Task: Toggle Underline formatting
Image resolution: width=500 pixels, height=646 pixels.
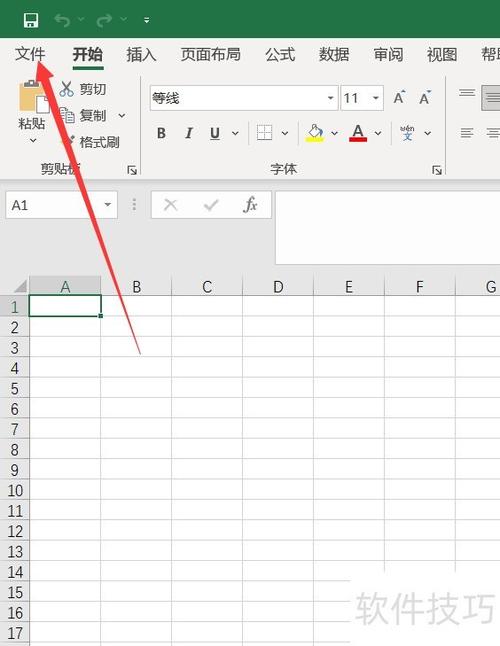Action: (x=215, y=133)
